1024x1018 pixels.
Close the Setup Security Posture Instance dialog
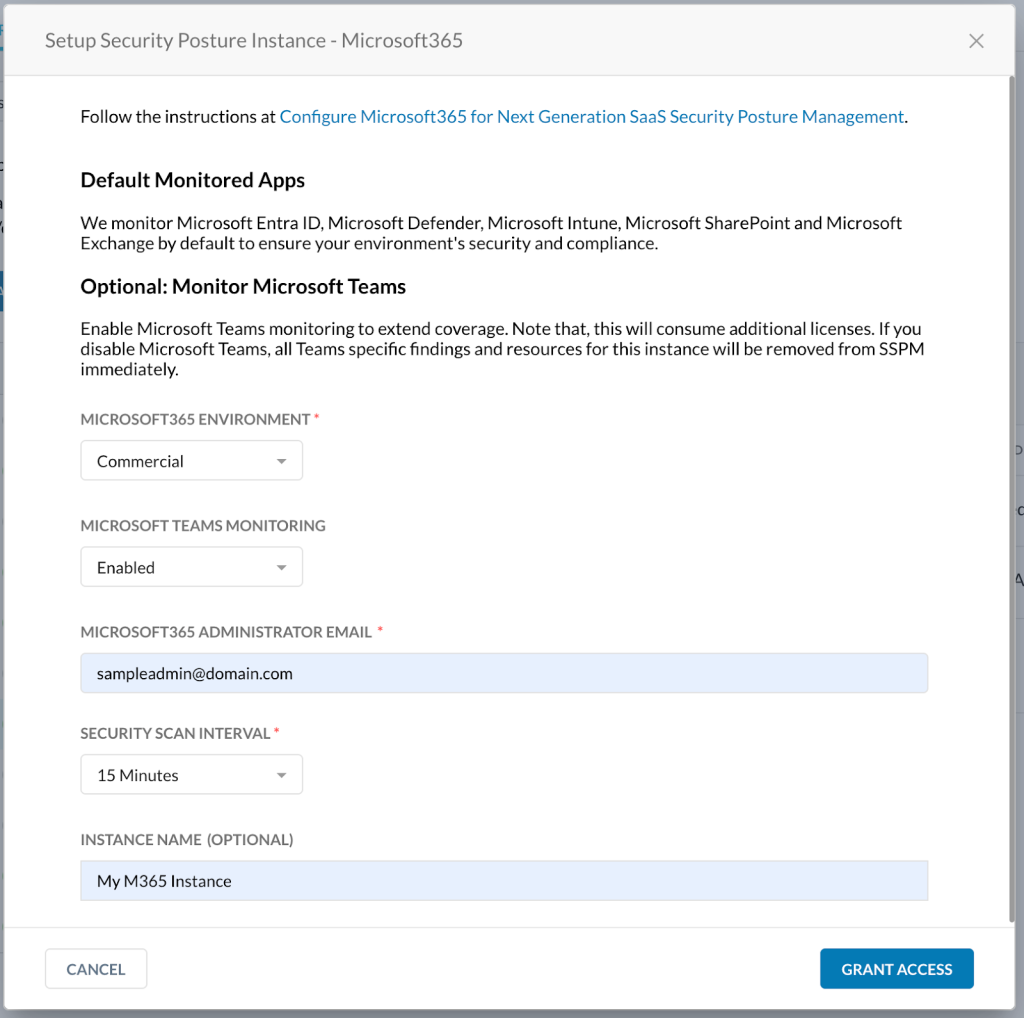tap(976, 41)
